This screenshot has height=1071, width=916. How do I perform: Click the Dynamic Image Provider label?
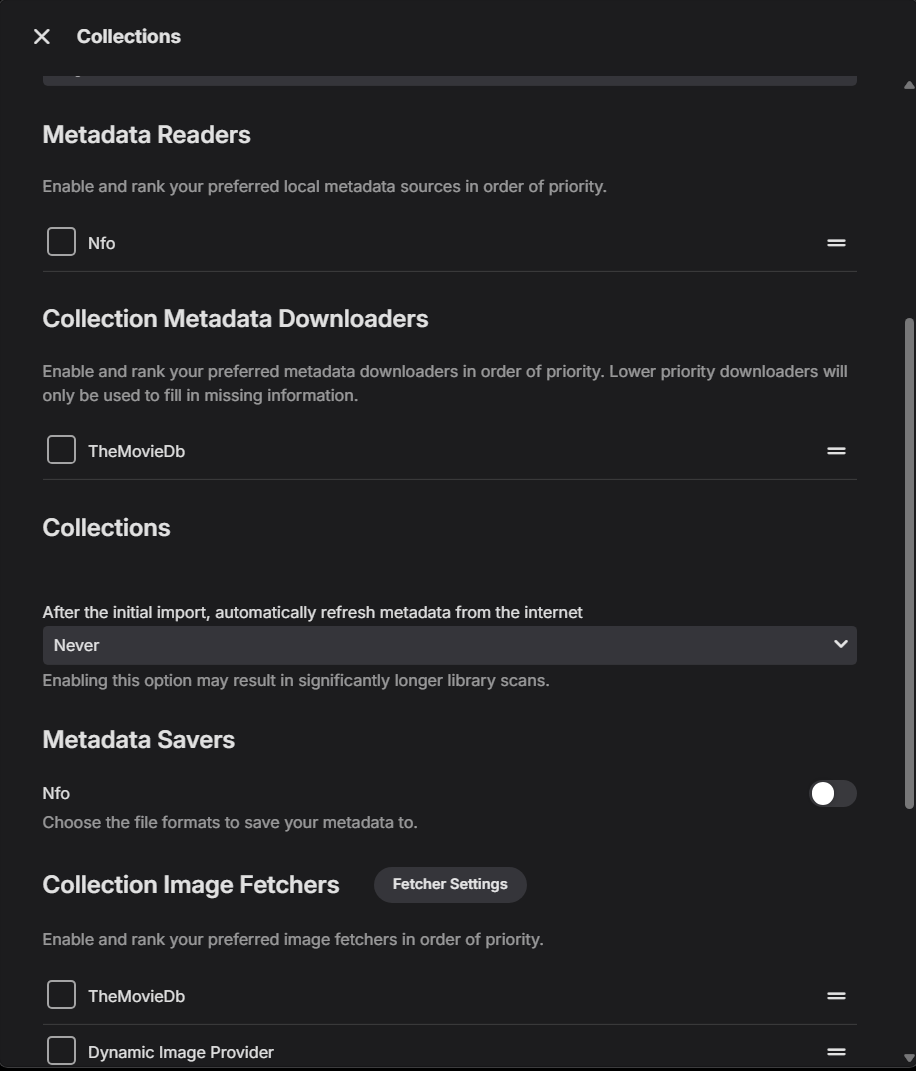click(181, 1053)
